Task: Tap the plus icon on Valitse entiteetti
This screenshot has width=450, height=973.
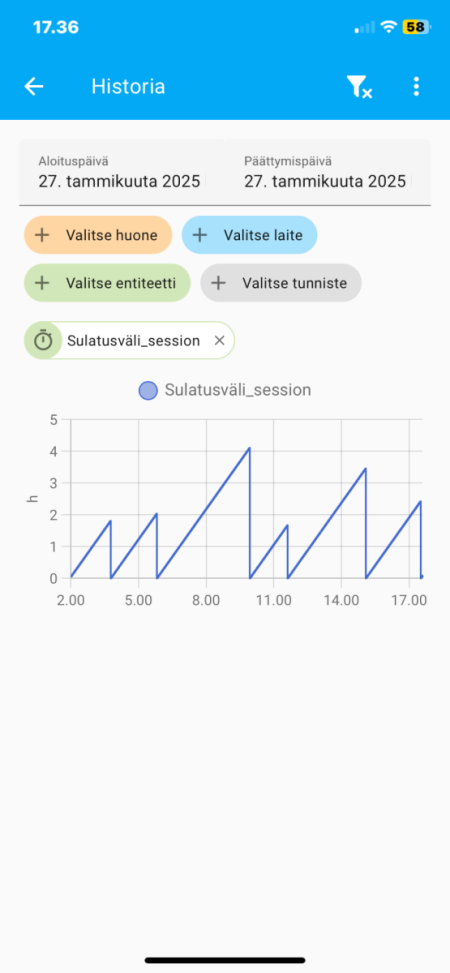Action: 42,283
